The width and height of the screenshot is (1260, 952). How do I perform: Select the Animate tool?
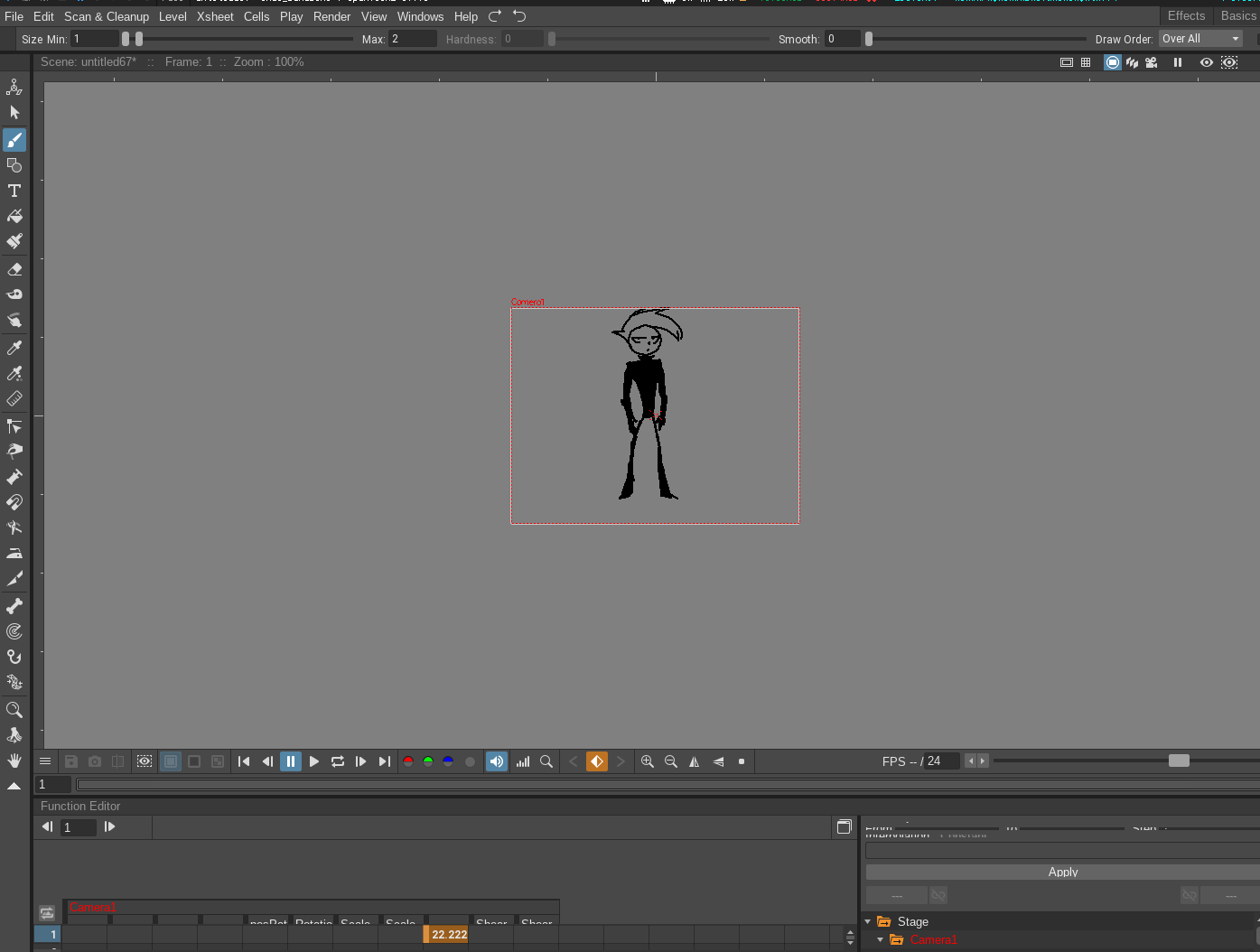(x=14, y=86)
